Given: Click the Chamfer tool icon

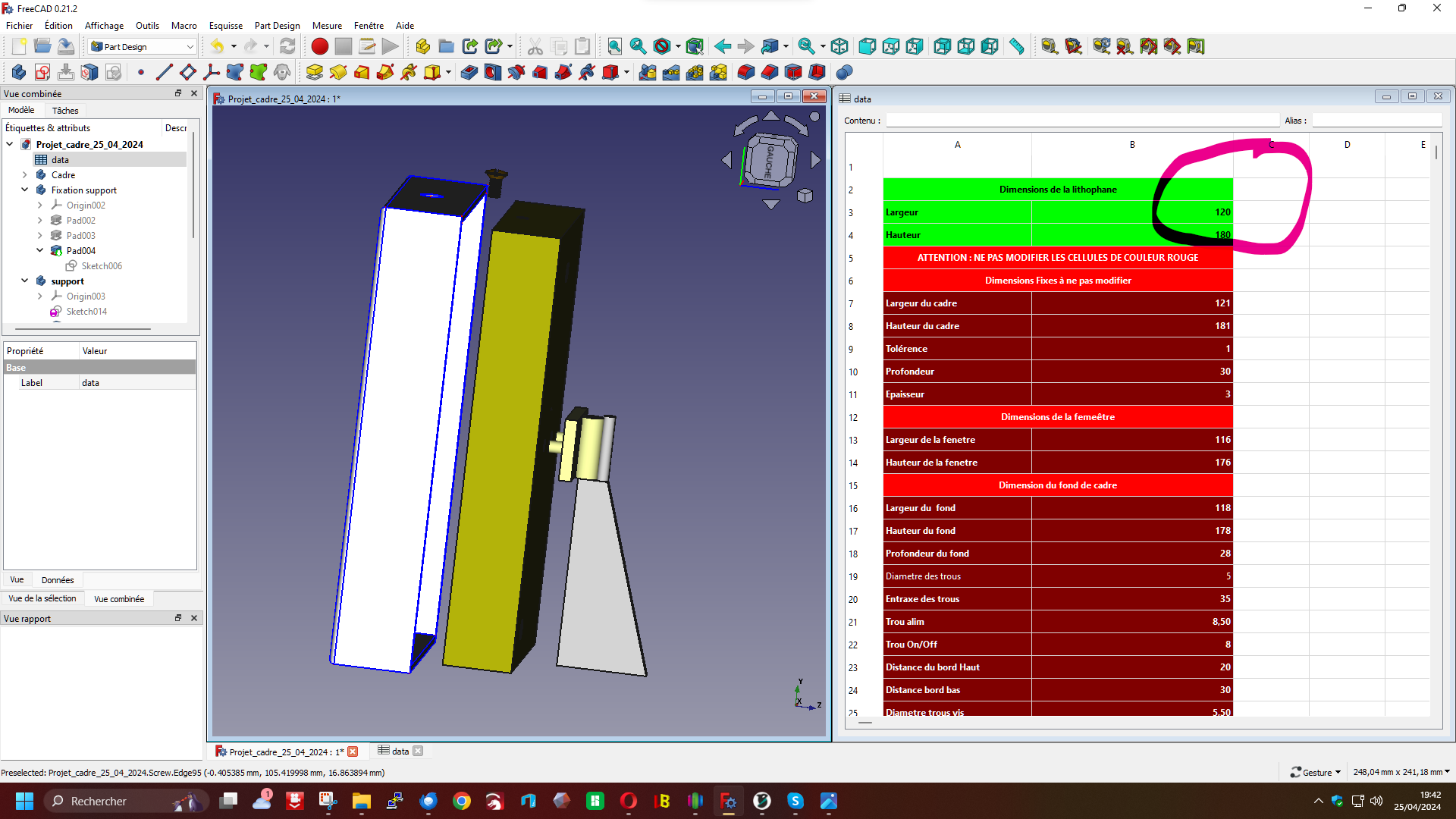Looking at the screenshot, I should (x=769, y=72).
